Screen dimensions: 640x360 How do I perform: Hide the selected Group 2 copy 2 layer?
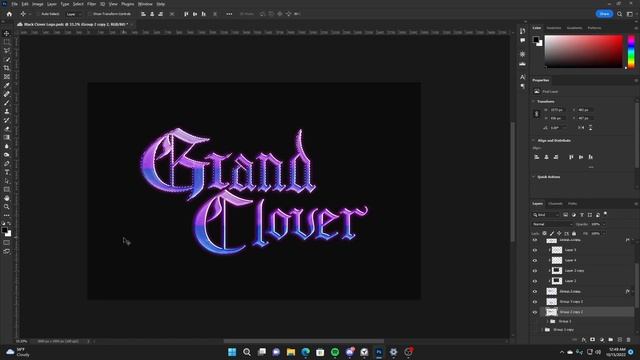[535, 312]
